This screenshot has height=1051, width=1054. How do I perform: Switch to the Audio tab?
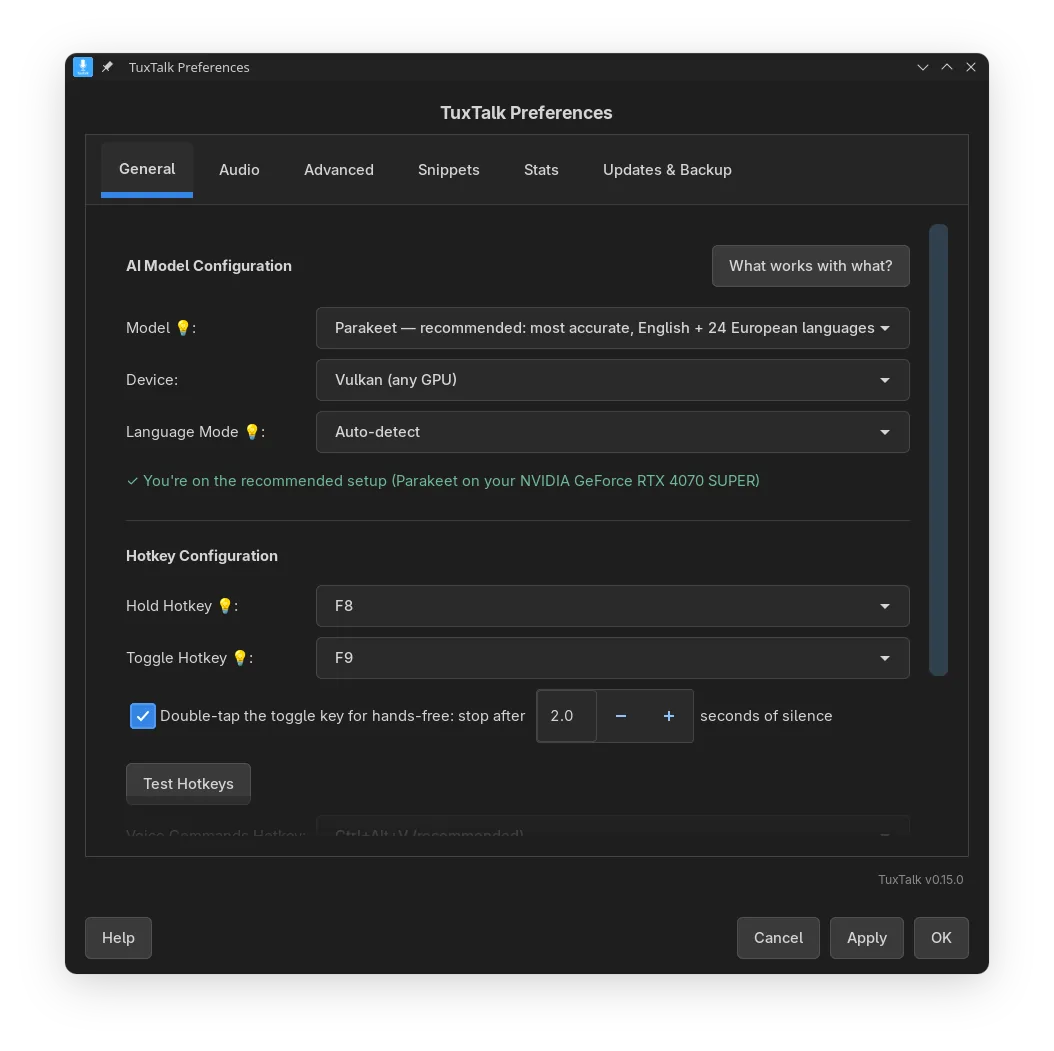[x=239, y=170]
